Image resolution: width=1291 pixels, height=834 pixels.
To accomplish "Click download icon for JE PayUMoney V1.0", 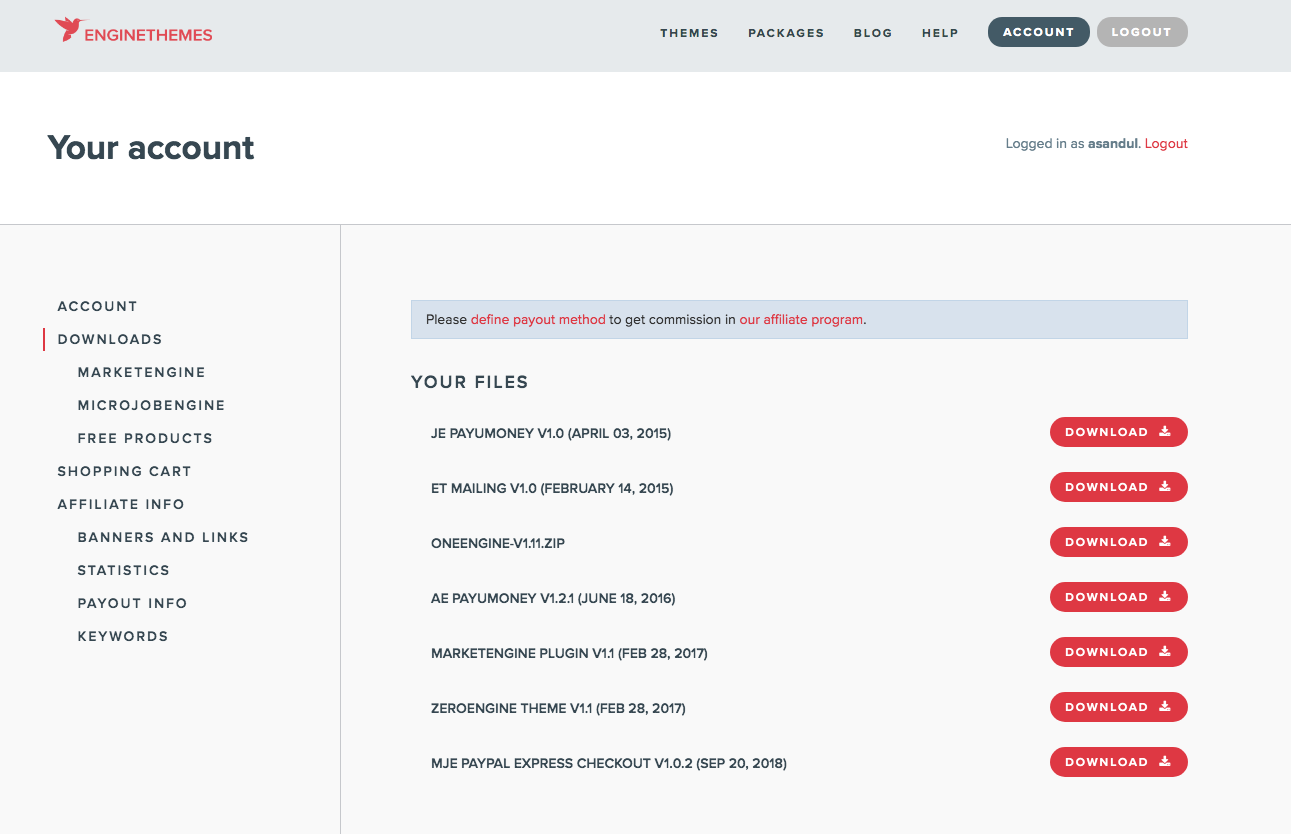I will point(1165,432).
